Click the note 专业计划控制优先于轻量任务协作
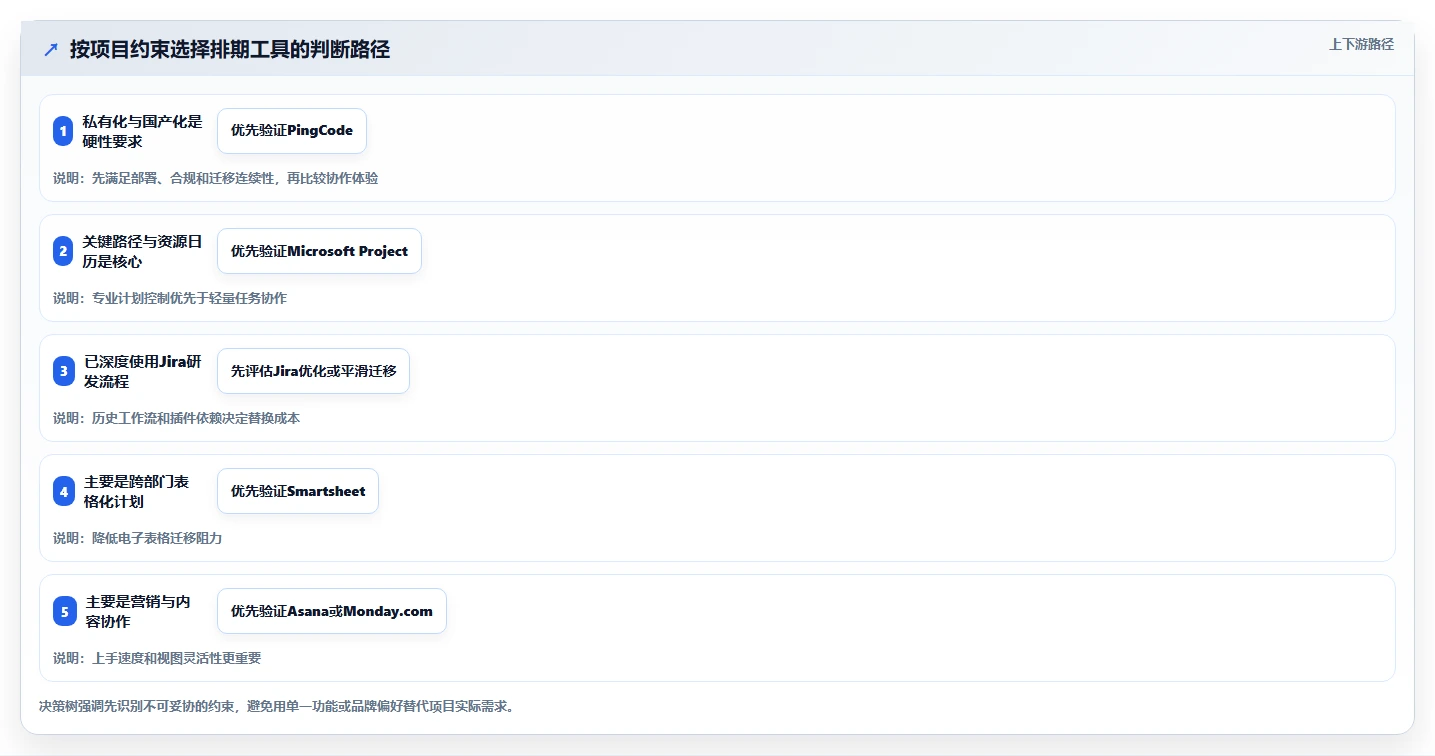1435x756 pixels. point(170,298)
